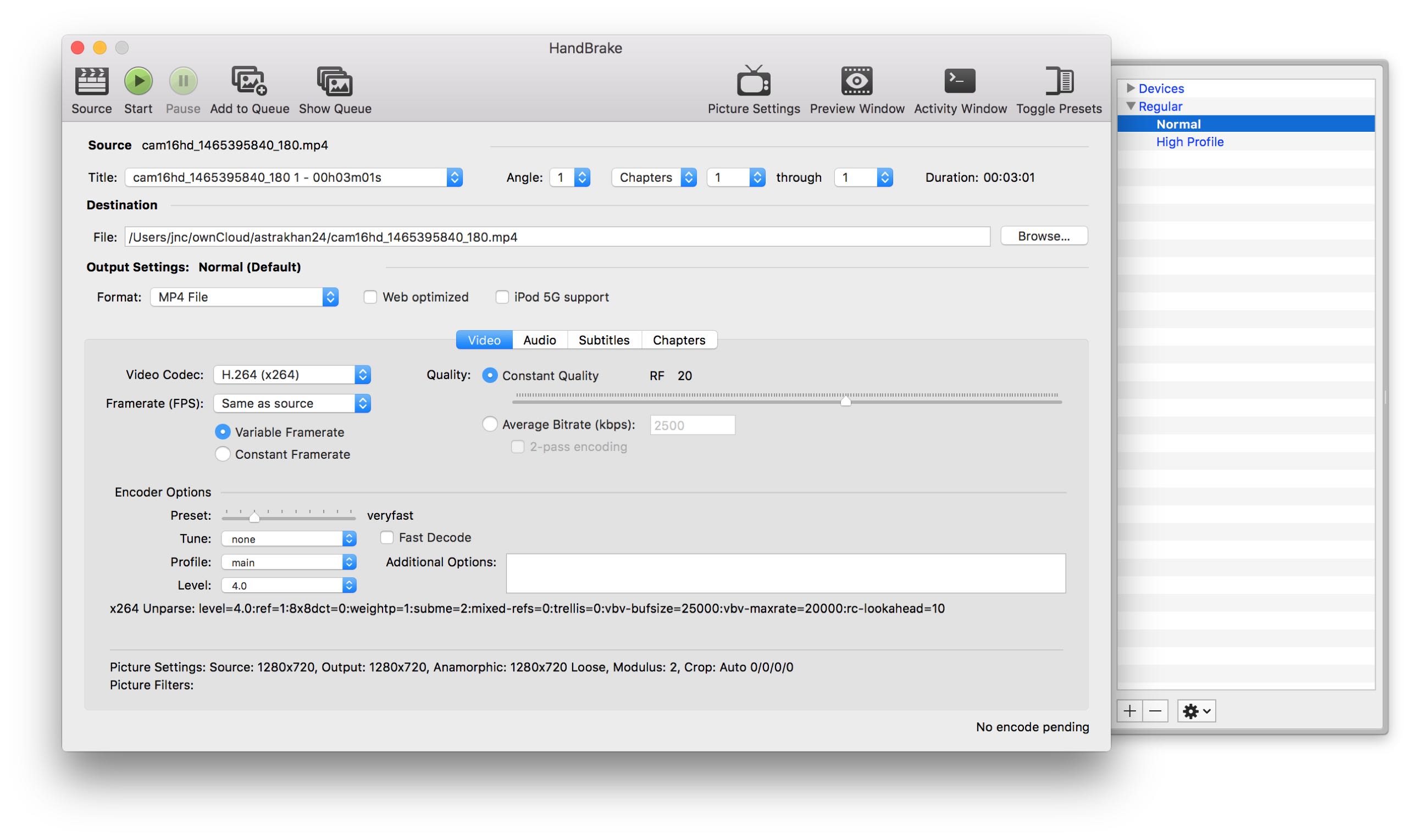1407x840 pixels.
Task: Expand the Devices preset group
Action: pos(1131,88)
